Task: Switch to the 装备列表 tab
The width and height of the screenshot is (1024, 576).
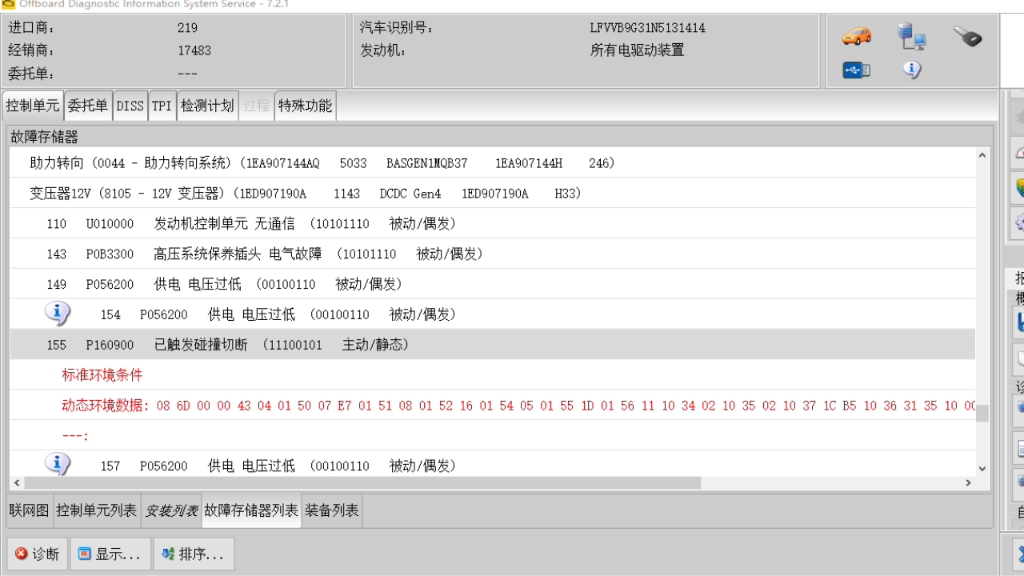Action: tap(331, 509)
